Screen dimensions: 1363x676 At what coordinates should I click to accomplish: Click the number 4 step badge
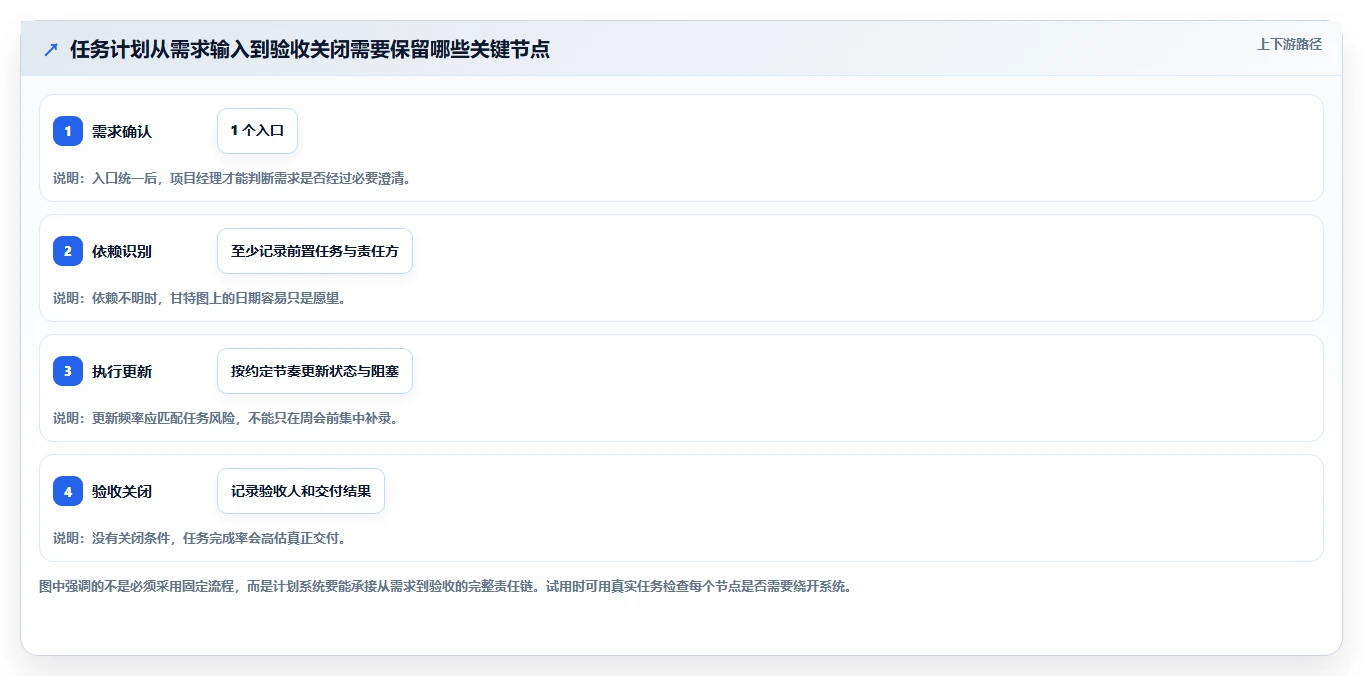(x=68, y=491)
